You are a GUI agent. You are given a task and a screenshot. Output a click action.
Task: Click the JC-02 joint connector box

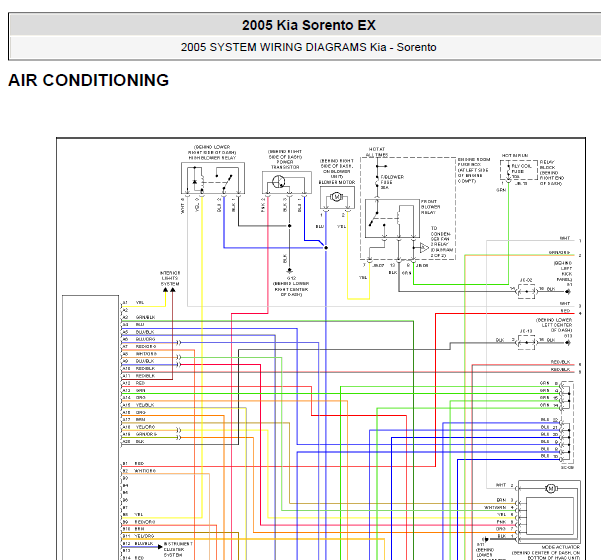coord(526,292)
